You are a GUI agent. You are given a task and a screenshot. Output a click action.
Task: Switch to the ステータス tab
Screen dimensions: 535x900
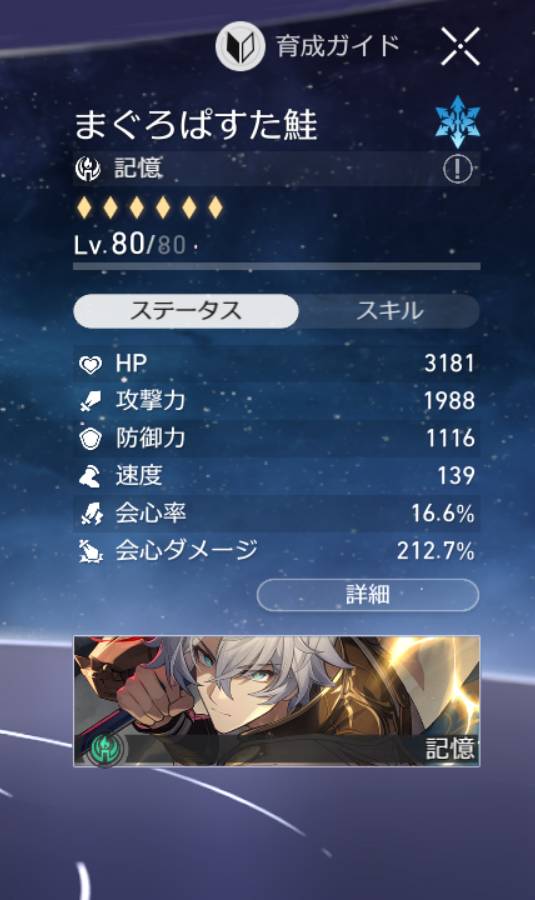coord(186,311)
